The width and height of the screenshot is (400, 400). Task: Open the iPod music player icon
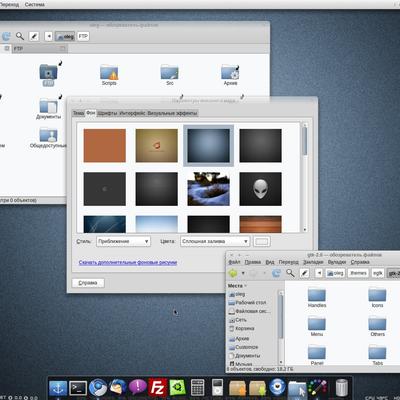[x=217, y=388]
